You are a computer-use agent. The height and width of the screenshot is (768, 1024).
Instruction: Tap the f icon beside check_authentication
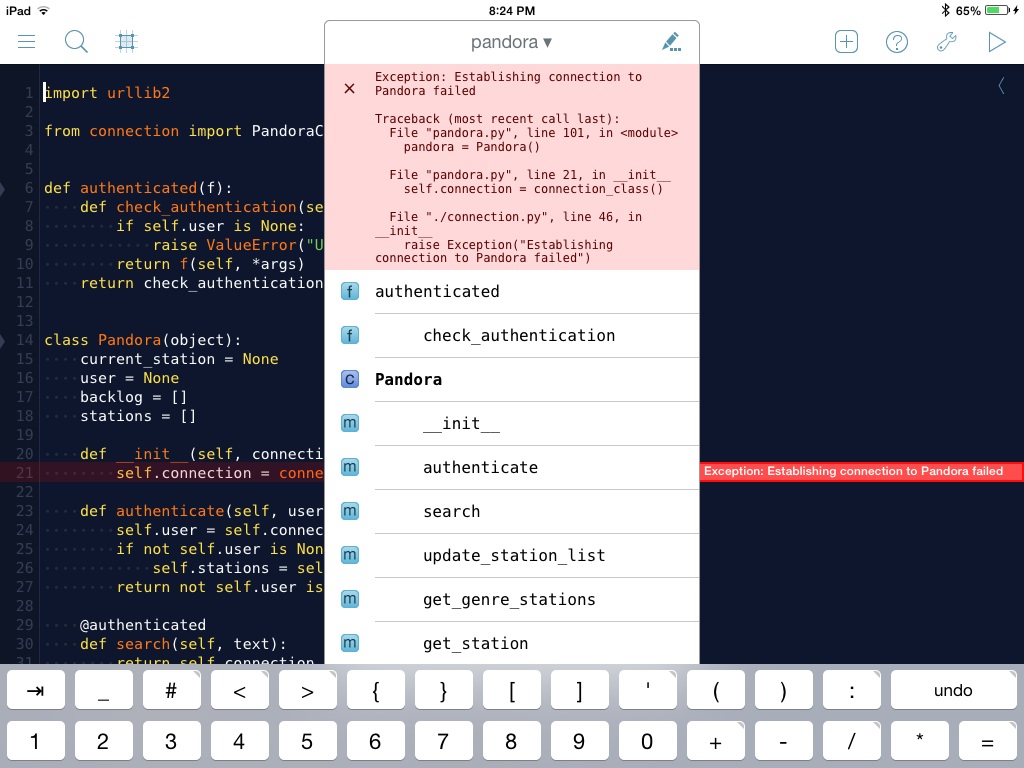point(350,336)
